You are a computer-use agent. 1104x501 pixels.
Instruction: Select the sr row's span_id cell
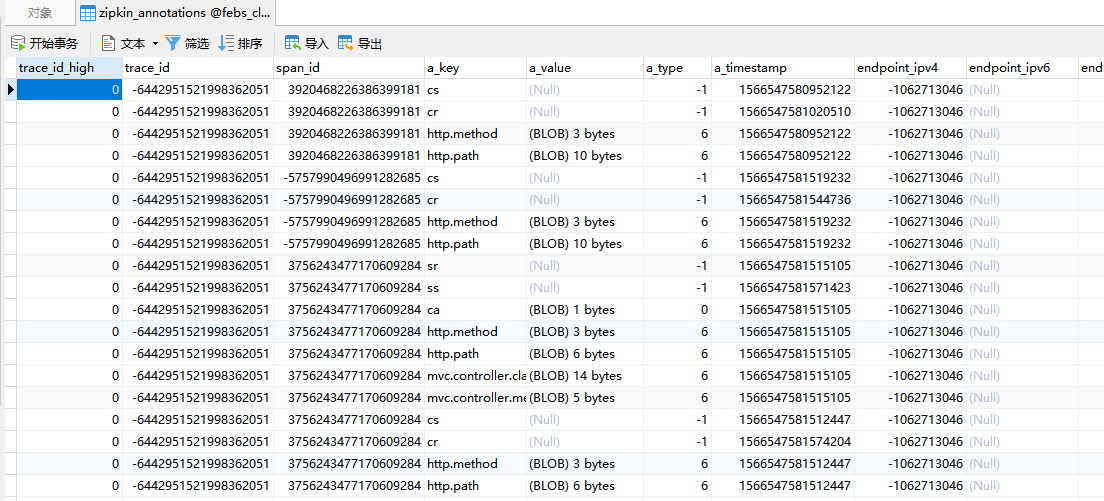[x=349, y=266]
